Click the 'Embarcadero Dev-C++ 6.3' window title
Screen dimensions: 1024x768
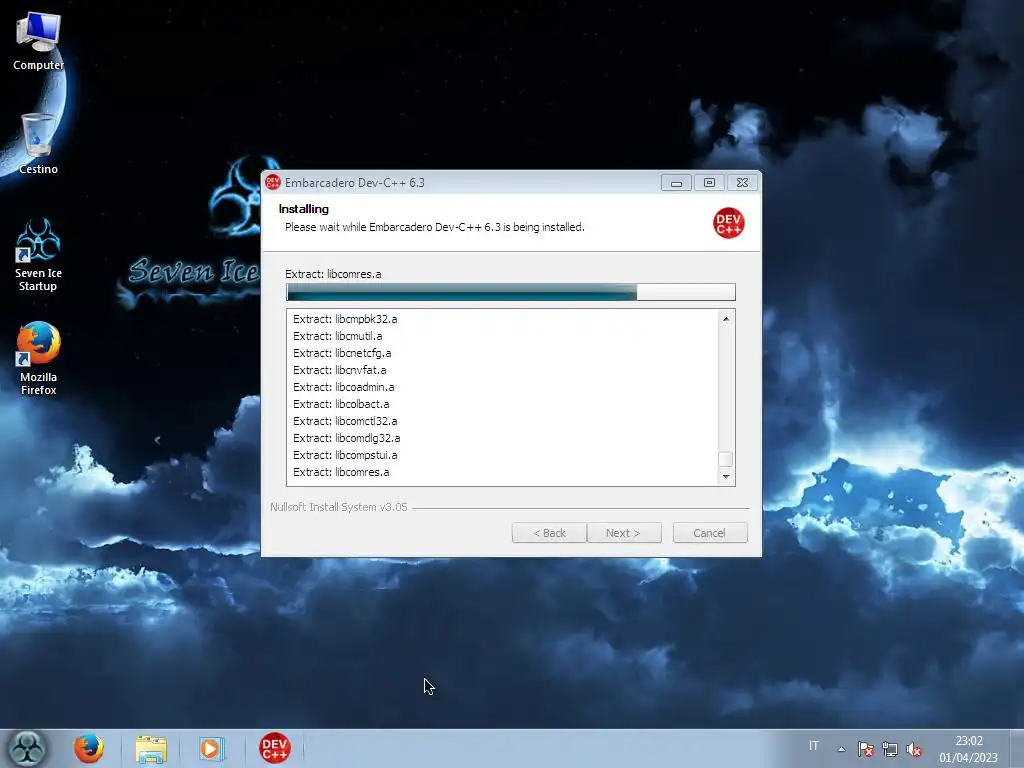[355, 183]
